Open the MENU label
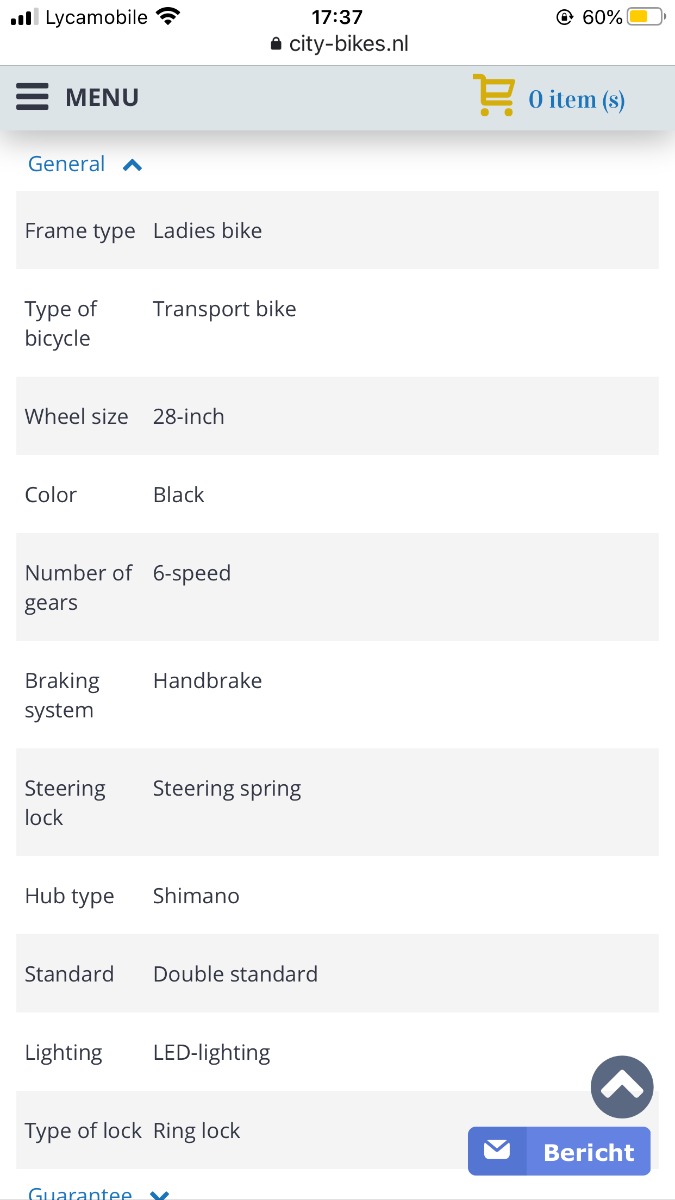 coord(102,97)
